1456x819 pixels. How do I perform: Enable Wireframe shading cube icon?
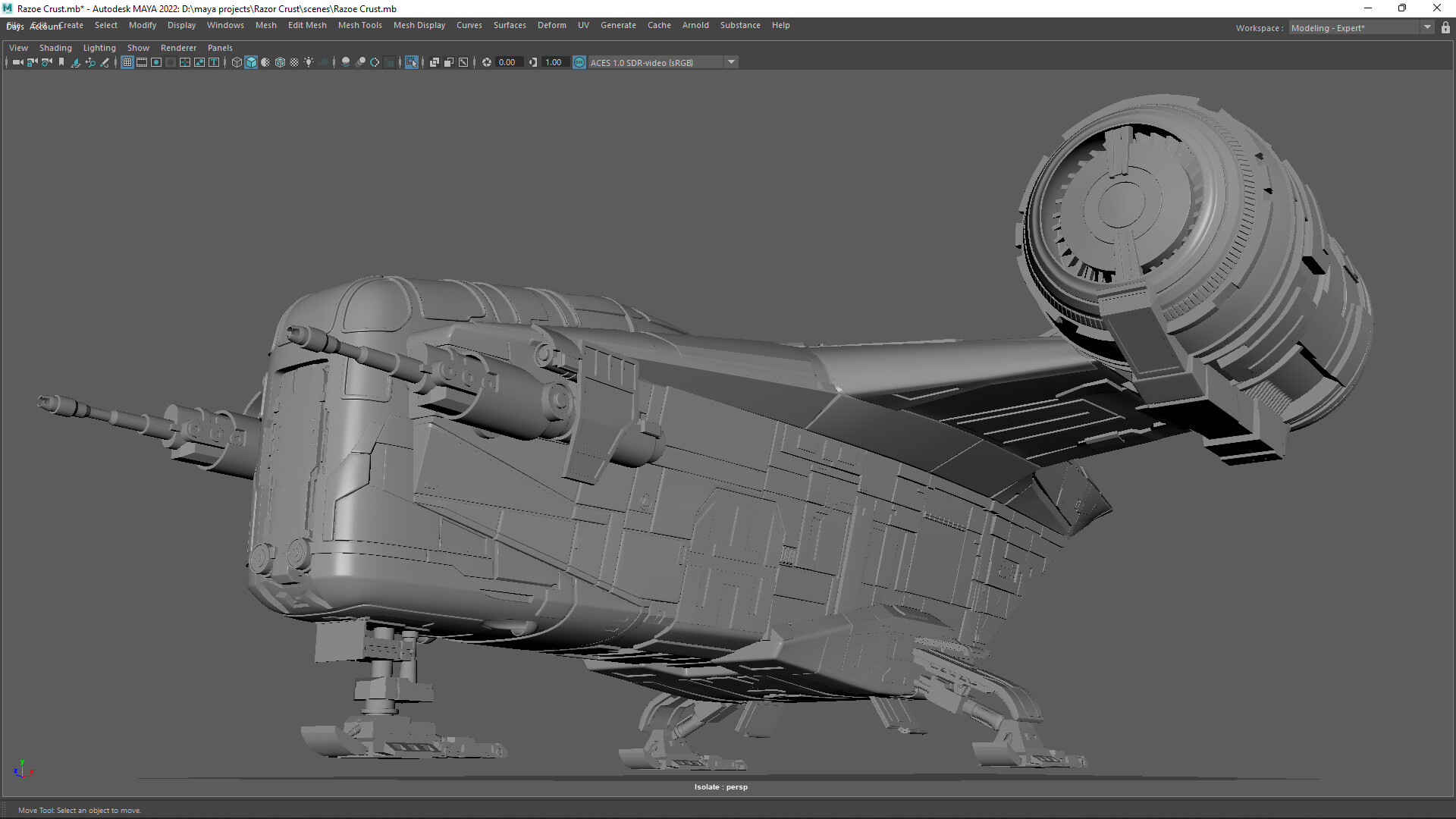237,62
